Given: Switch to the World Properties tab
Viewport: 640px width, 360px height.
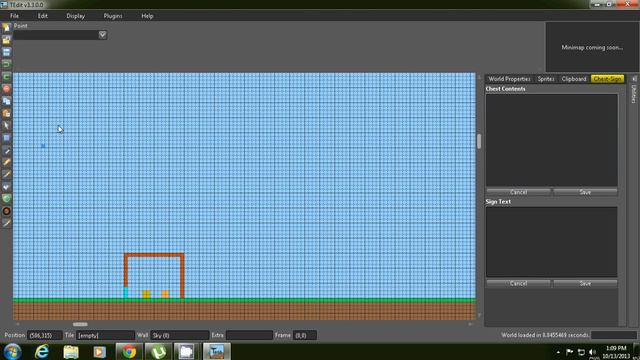Looking at the screenshot, I should (509, 79).
